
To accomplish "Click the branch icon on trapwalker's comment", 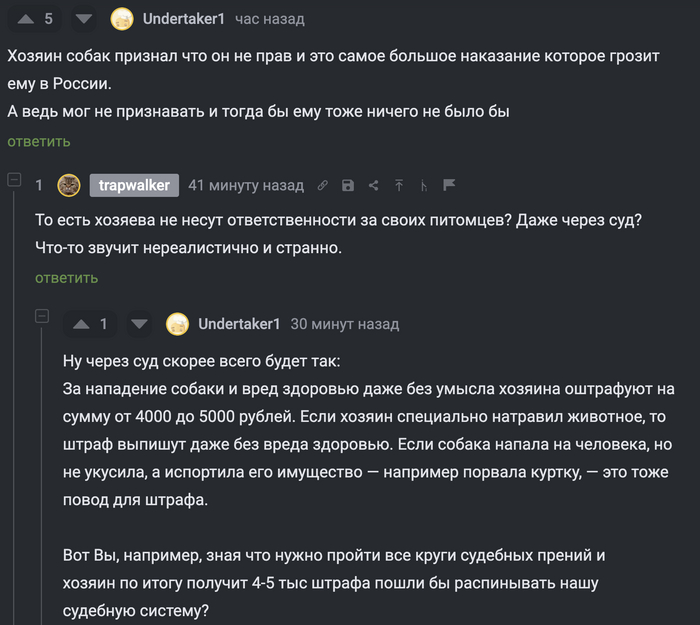I will [x=424, y=185].
